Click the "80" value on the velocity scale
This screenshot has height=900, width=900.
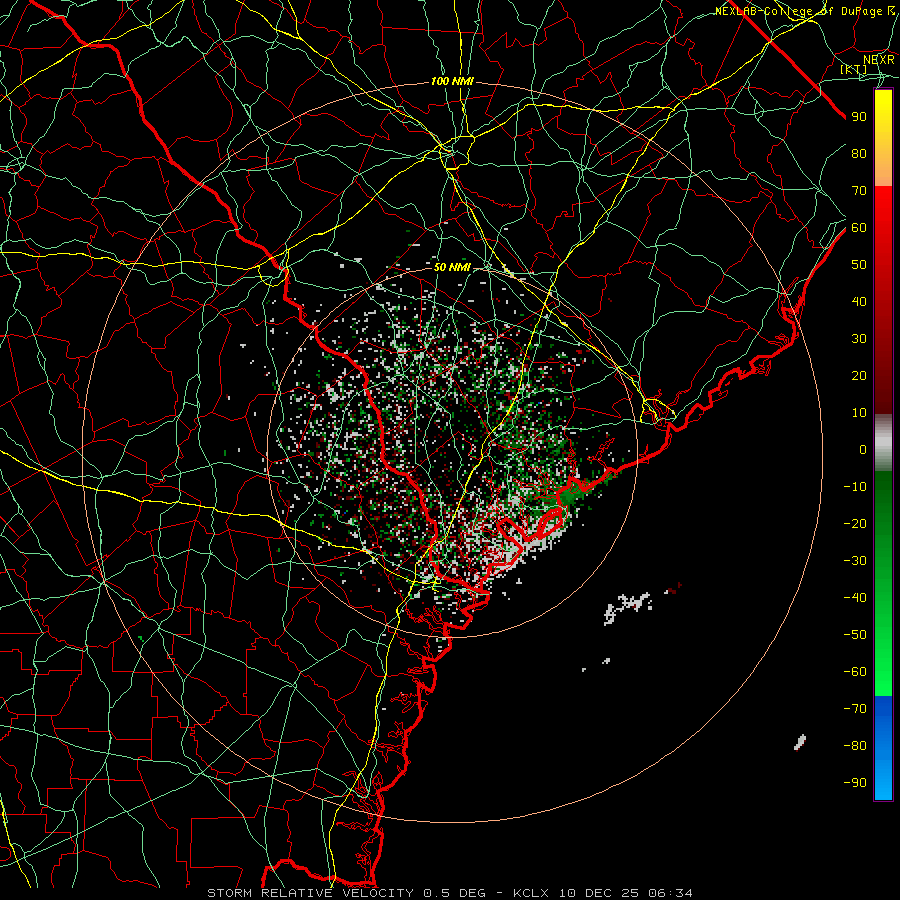tap(859, 154)
